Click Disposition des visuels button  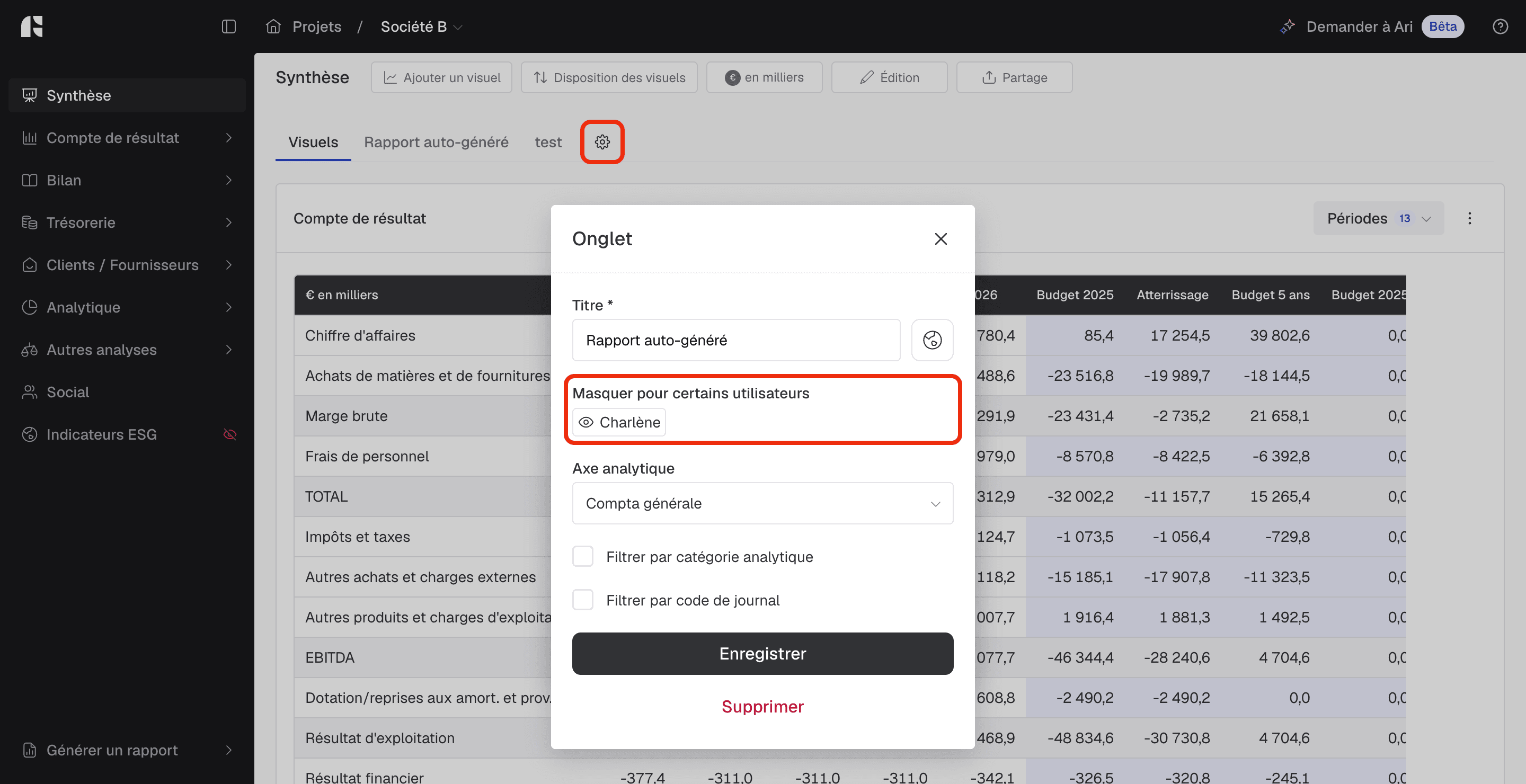pyautogui.click(x=609, y=77)
